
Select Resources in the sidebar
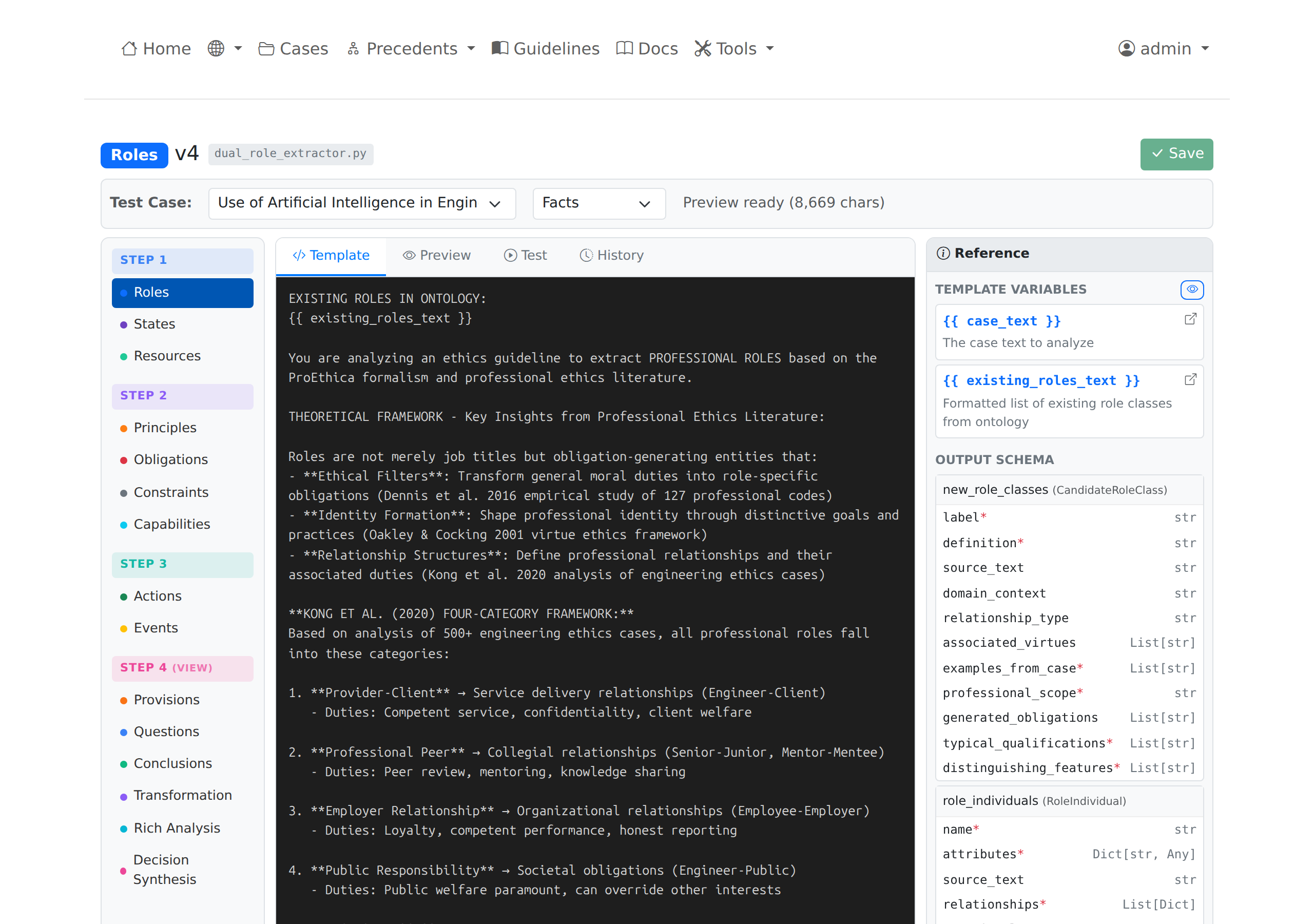point(183,356)
